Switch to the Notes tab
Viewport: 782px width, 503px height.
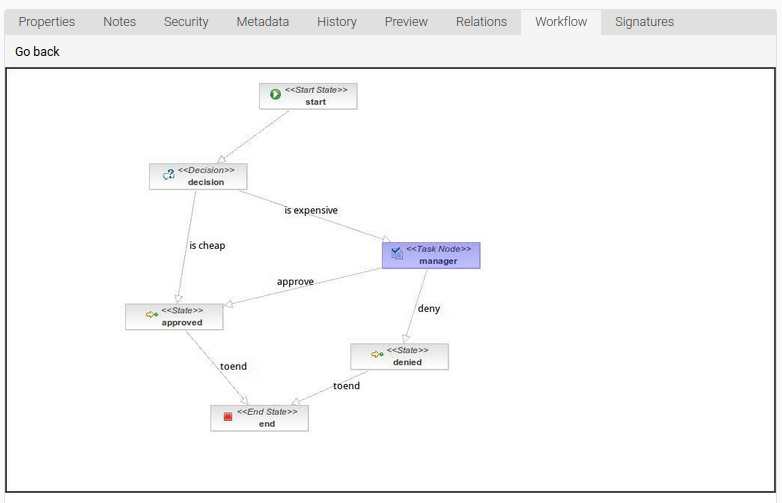(x=119, y=21)
